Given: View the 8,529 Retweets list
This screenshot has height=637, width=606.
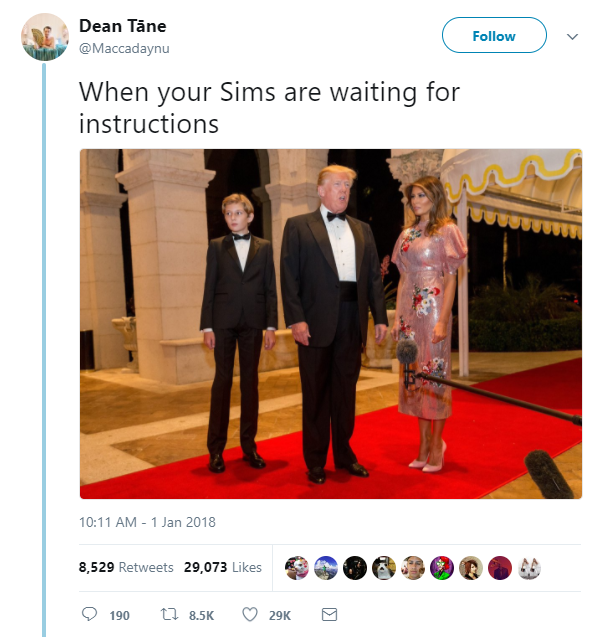Looking at the screenshot, I should (126, 567).
